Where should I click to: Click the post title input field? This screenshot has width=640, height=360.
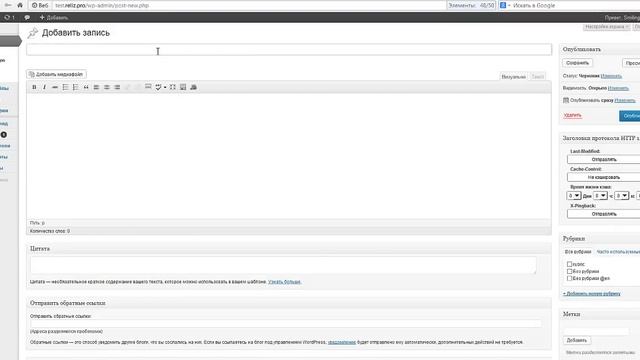[x=289, y=50]
